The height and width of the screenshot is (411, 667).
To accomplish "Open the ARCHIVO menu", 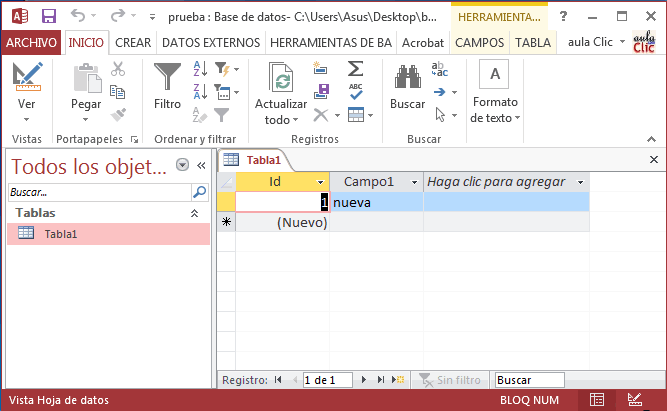I will [32, 42].
